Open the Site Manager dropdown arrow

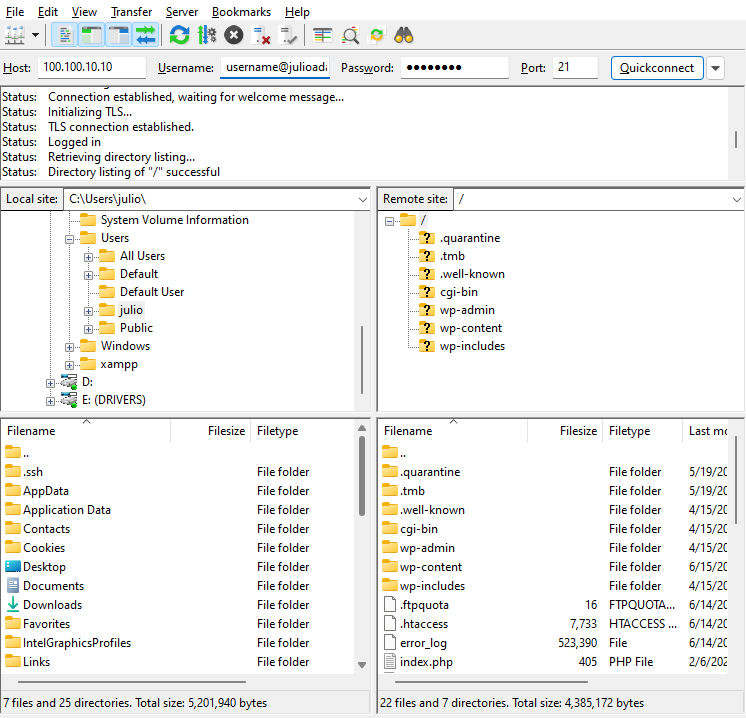[35, 35]
